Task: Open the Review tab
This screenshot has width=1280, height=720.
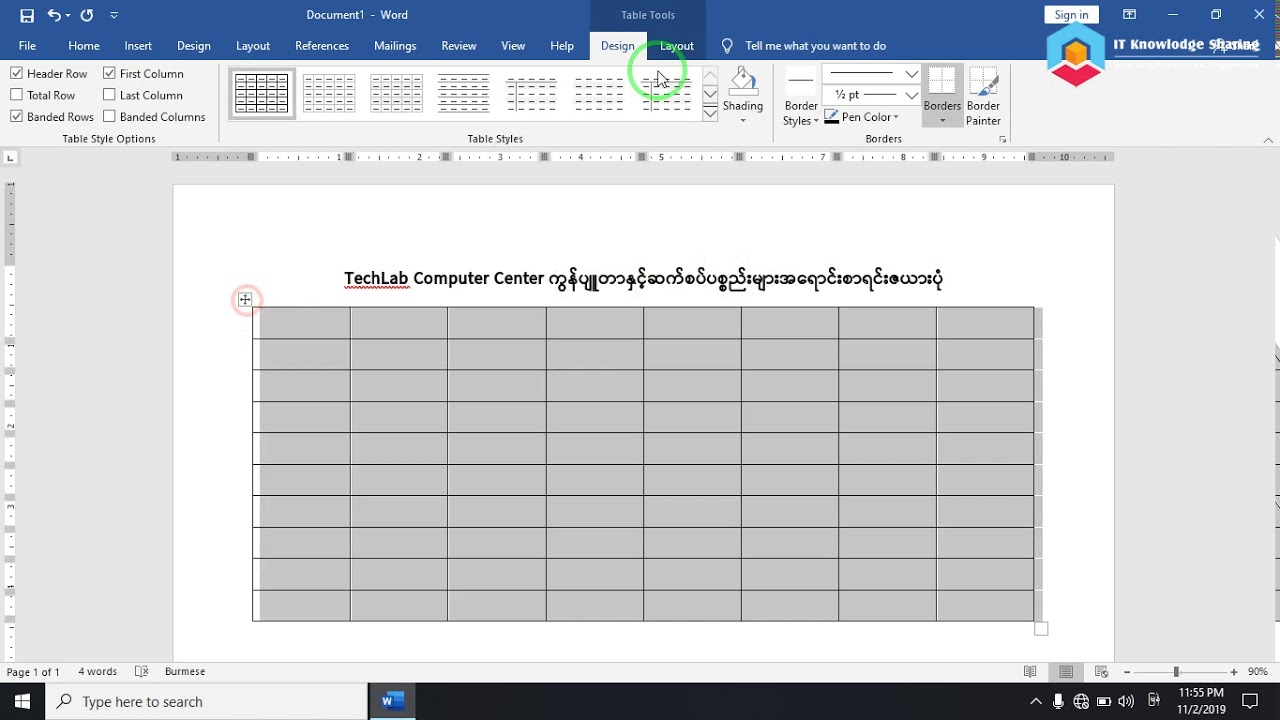Action: point(459,46)
